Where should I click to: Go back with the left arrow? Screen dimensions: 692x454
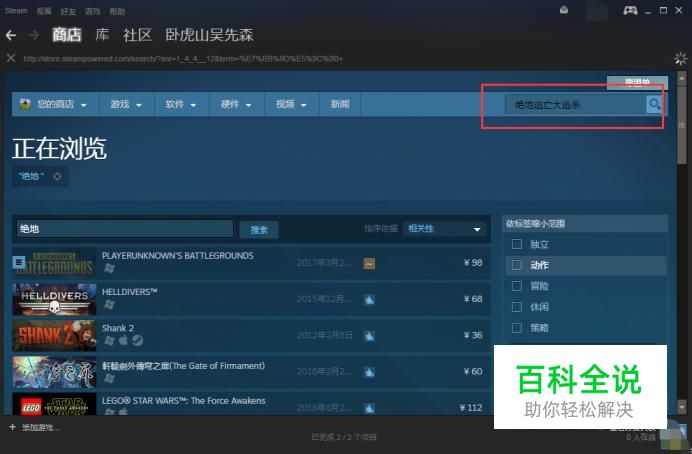point(11,35)
